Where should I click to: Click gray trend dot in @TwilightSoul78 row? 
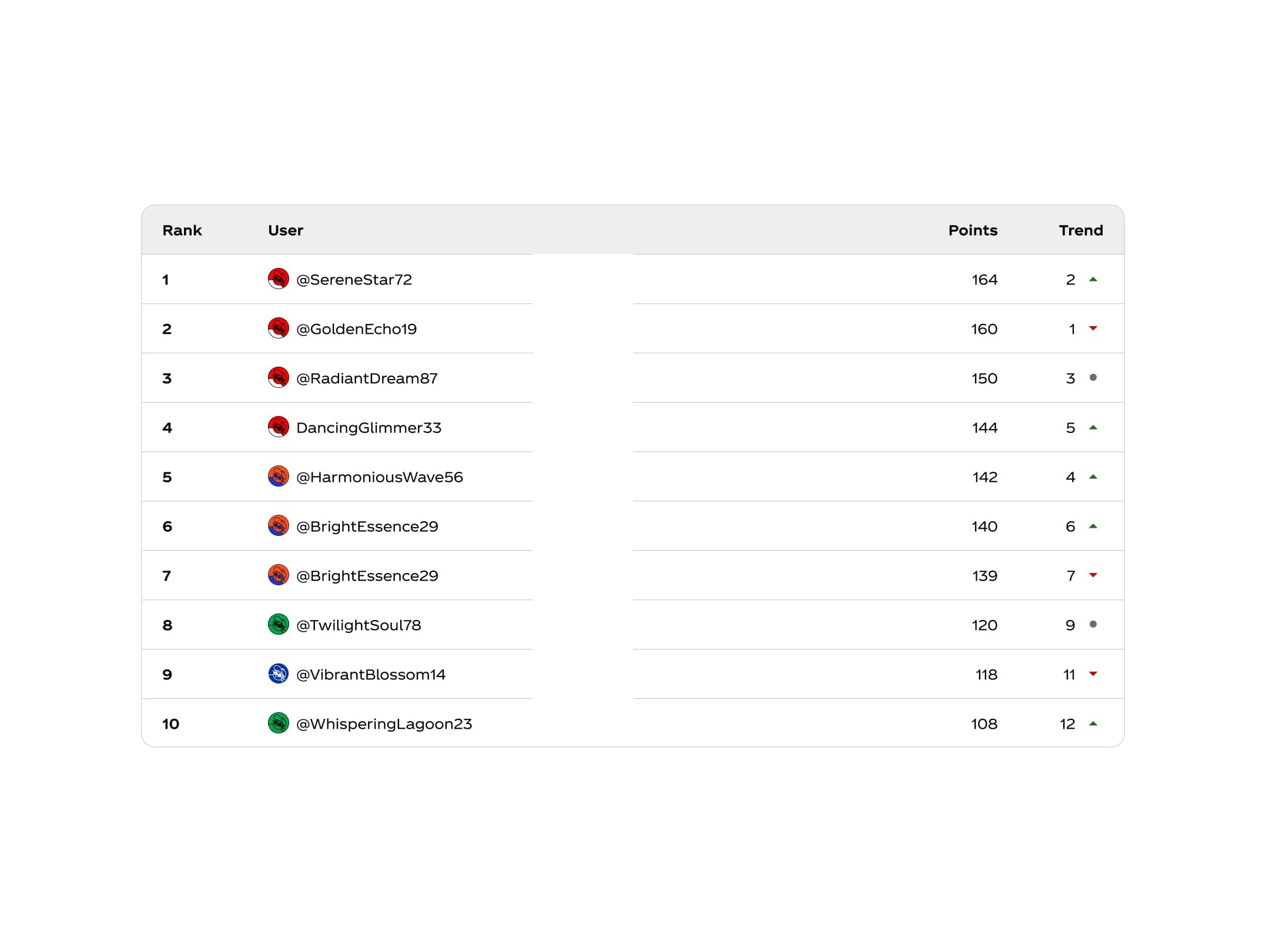(x=1093, y=625)
